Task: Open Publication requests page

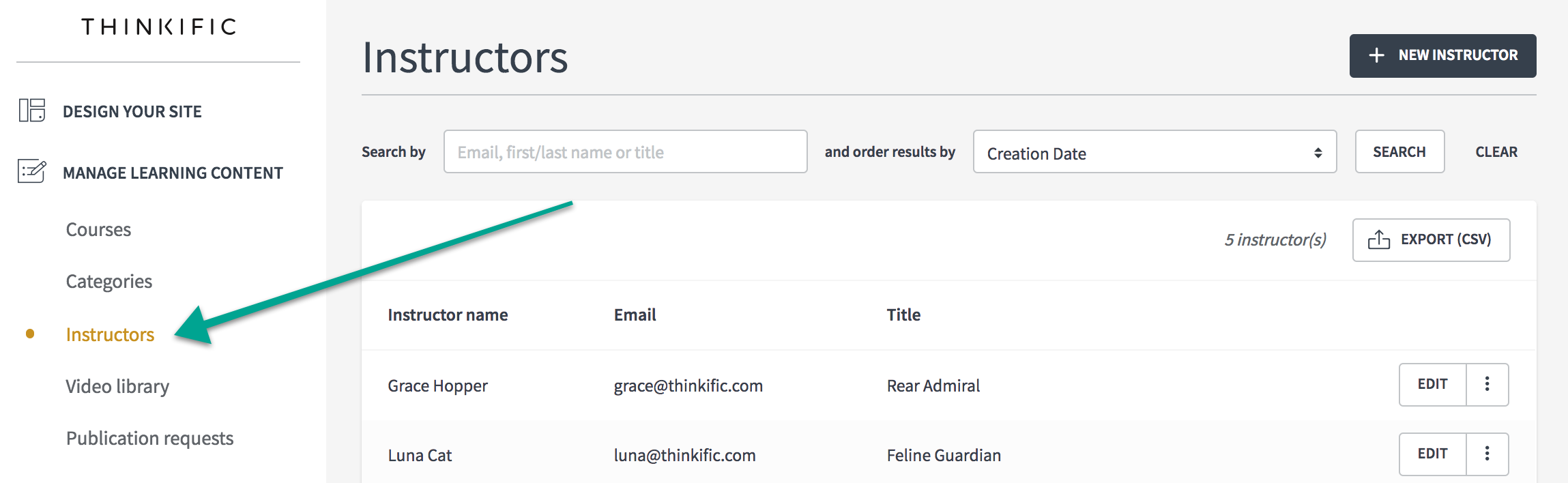Action: [x=150, y=439]
